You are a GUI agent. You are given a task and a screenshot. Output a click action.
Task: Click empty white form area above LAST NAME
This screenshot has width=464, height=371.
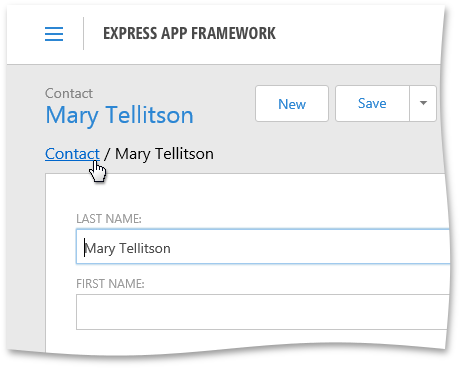(x=247, y=193)
